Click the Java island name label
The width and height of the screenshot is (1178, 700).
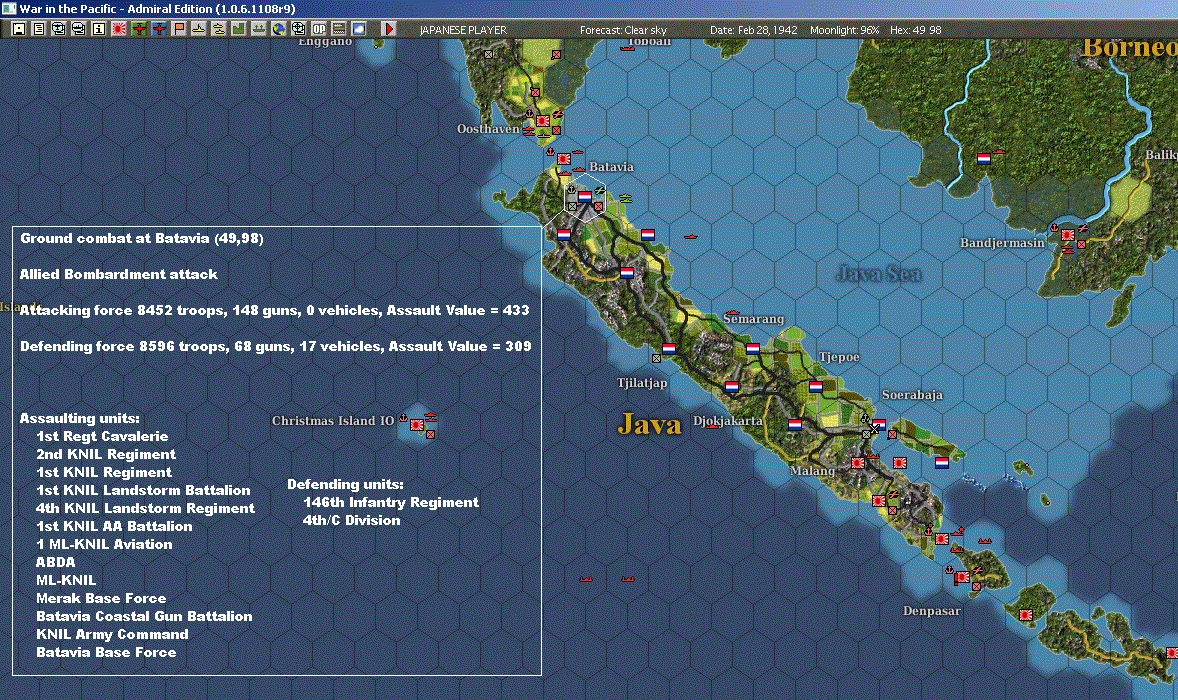(x=649, y=424)
